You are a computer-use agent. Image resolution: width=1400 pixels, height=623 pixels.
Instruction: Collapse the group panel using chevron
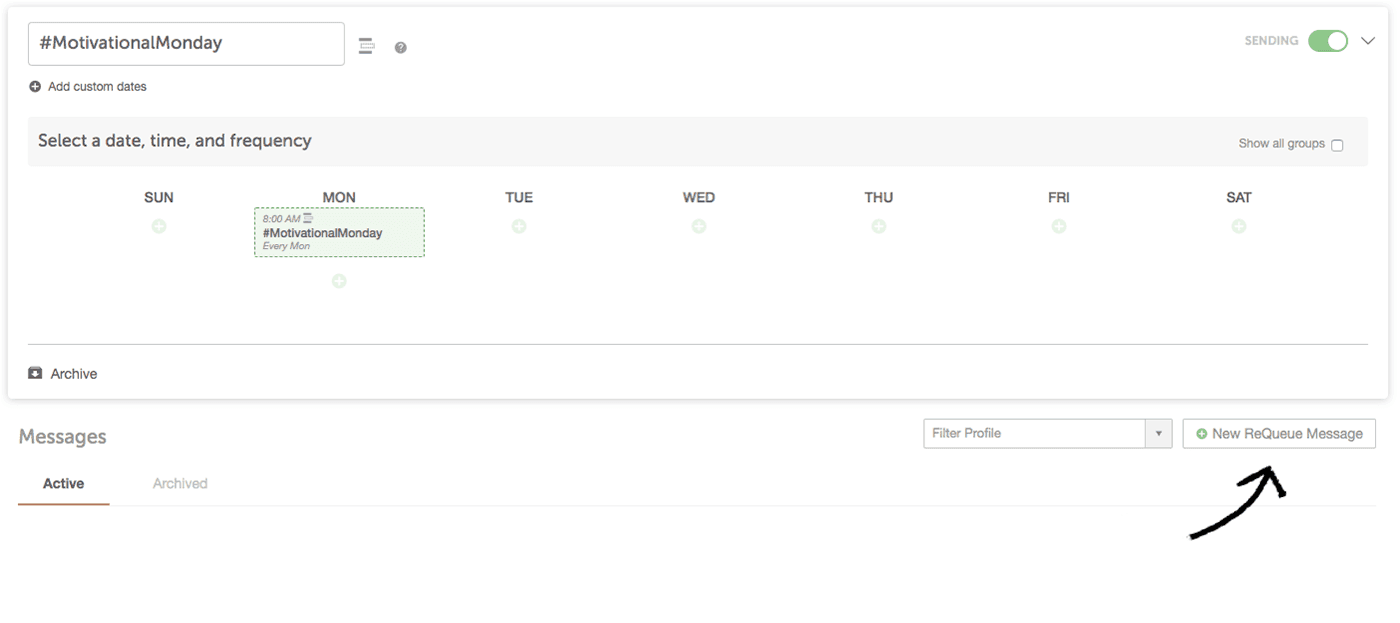pos(1368,41)
